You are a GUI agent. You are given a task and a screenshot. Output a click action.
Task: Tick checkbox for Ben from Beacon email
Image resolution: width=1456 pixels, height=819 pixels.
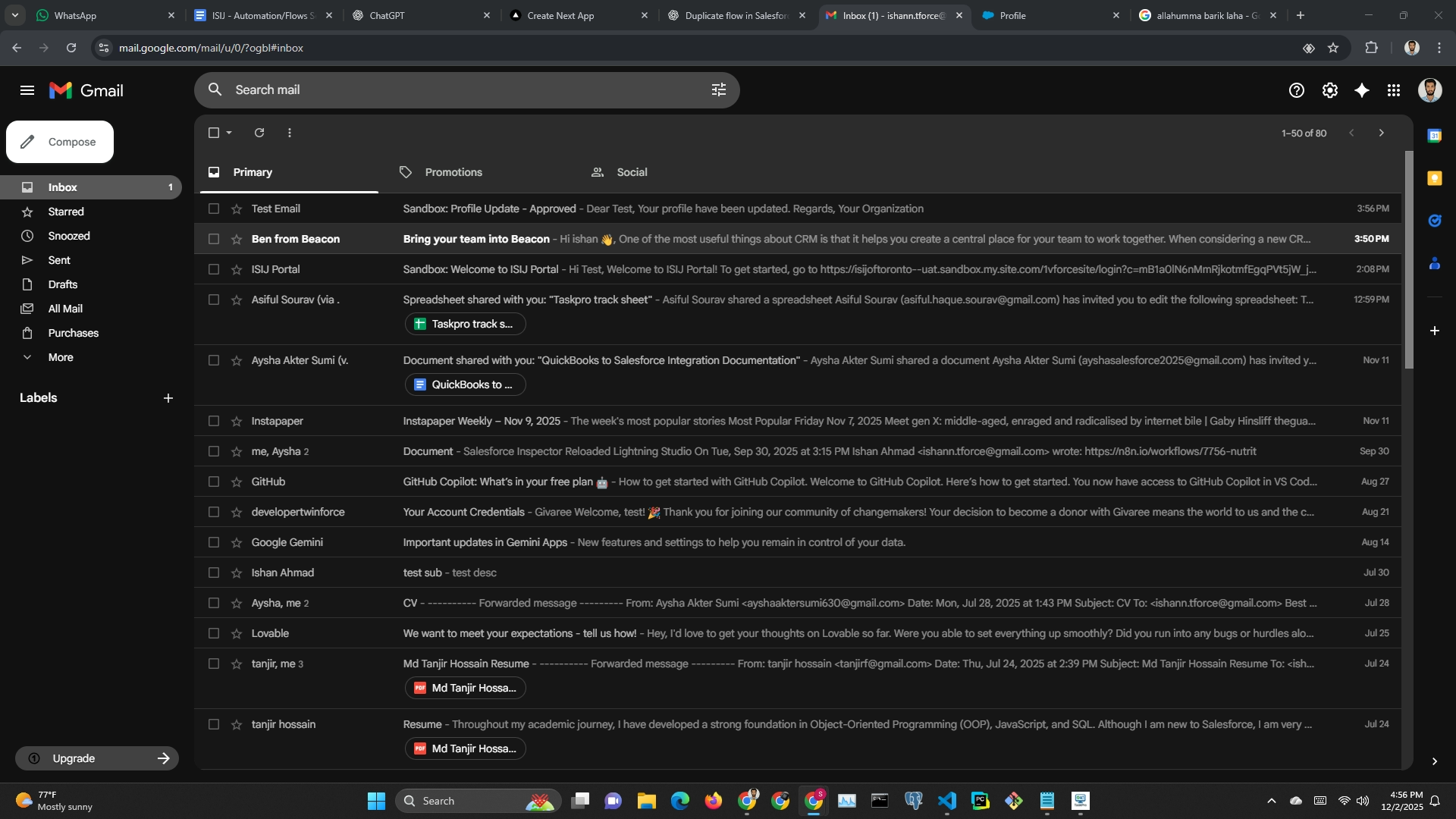pyautogui.click(x=214, y=239)
